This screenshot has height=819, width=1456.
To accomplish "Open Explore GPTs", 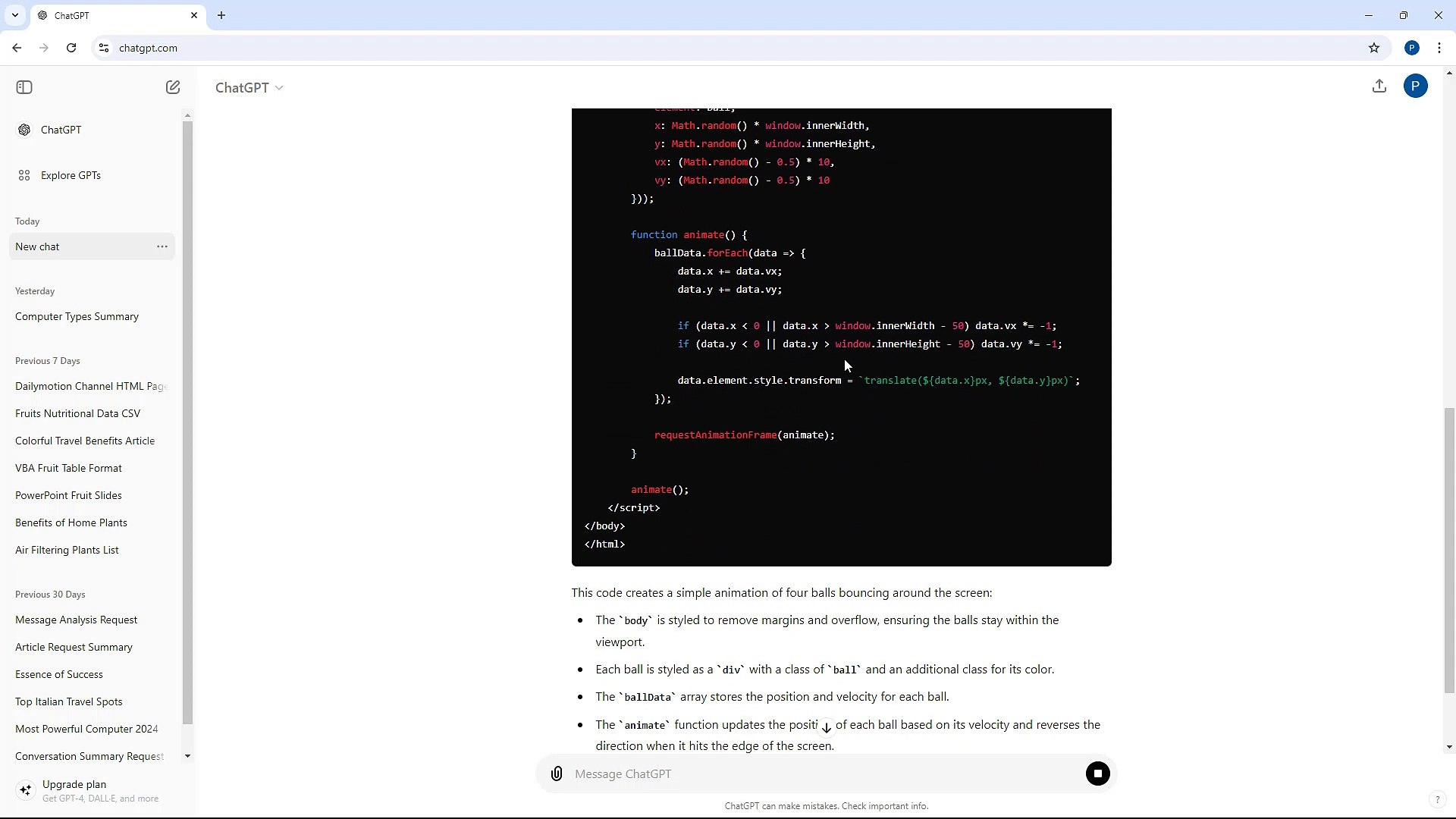I will tap(70, 175).
